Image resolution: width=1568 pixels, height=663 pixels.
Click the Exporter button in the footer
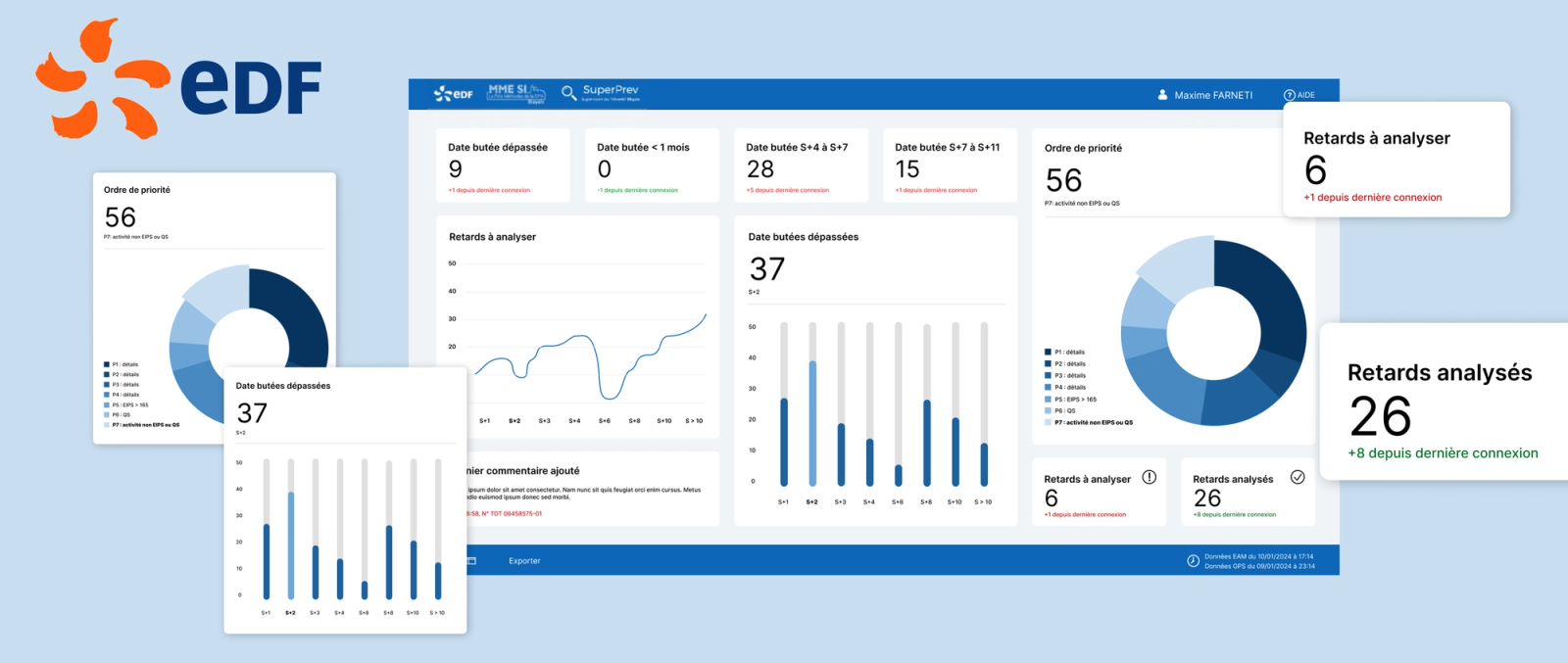pyautogui.click(x=524, y=561)
